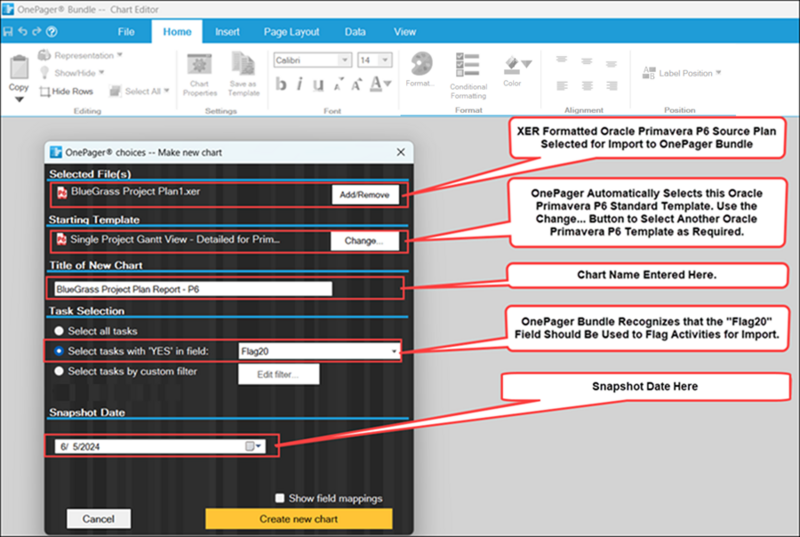Image resolution: width=800 pixels, height=537 pixels.
Task: Click the Edit filter... button
Action: pos(279,374)
